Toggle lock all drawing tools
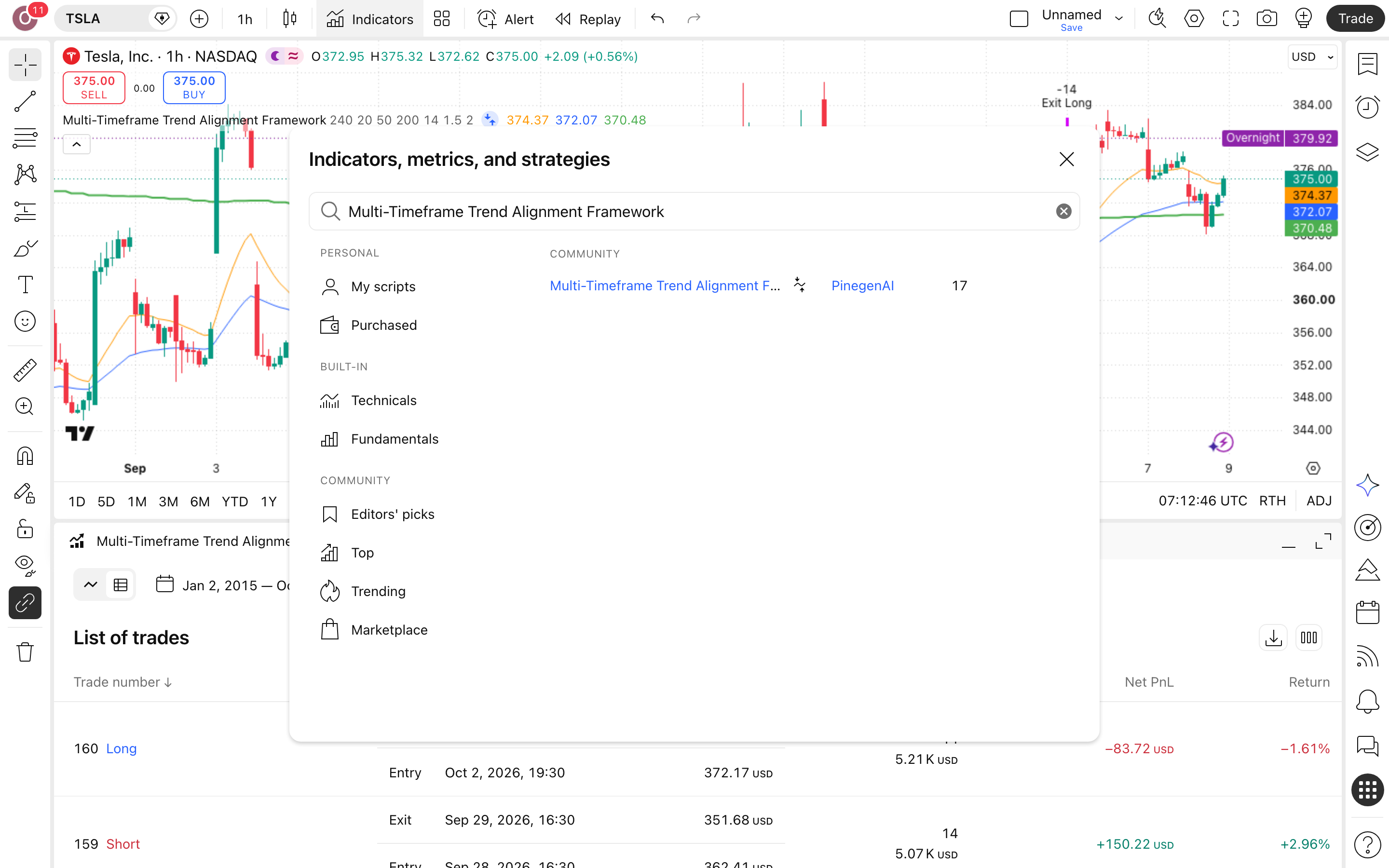The image size is (1389, 868). [25, 529]
